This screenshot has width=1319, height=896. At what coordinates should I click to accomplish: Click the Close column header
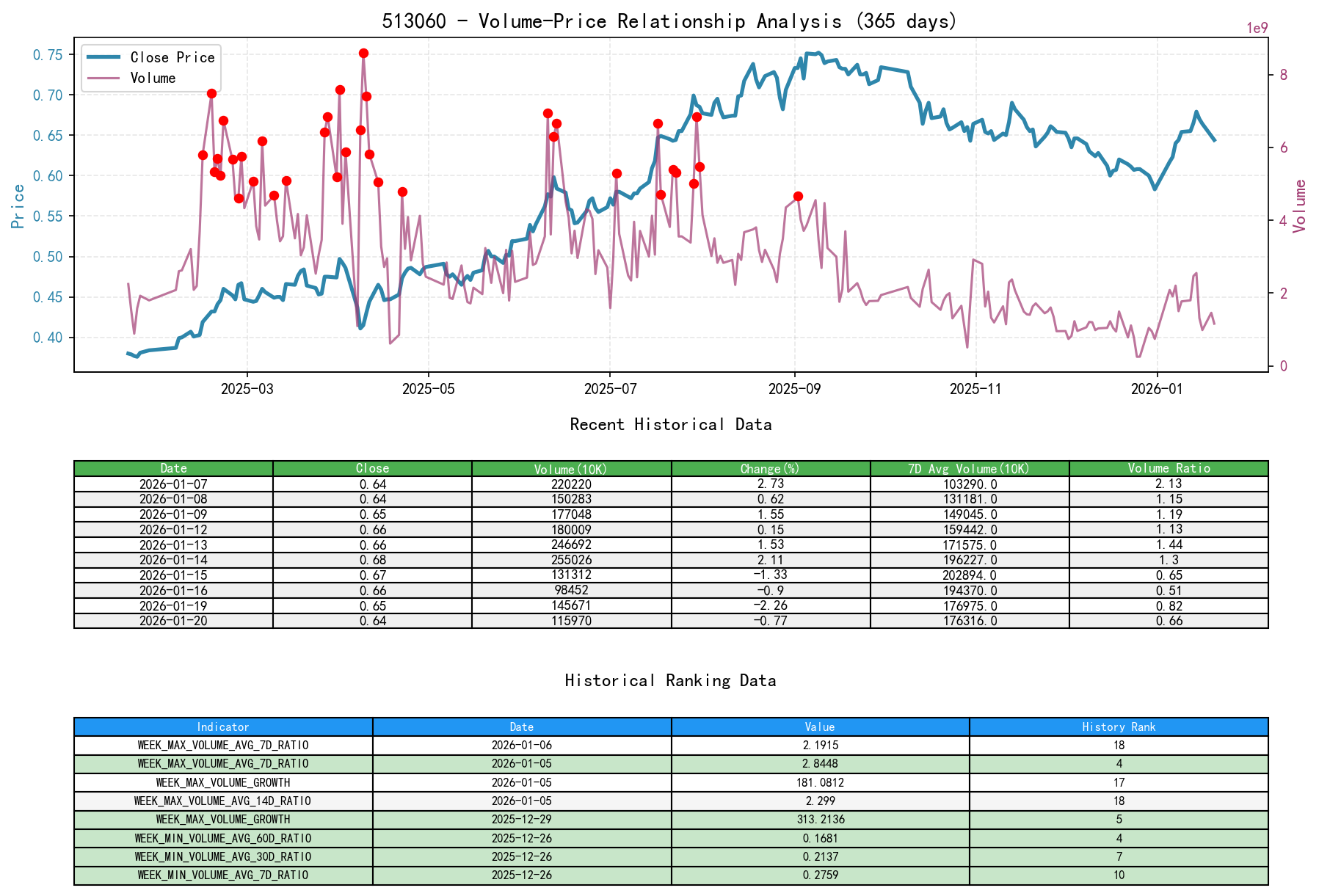pos(371,468)
